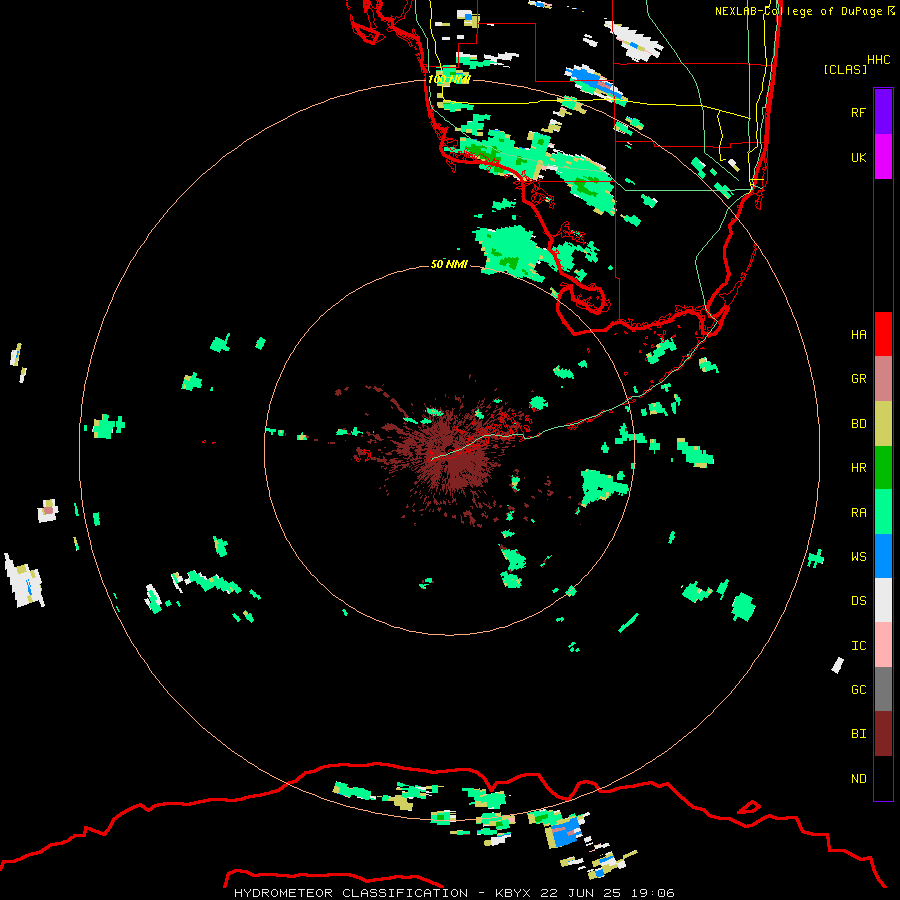The height and width of the screenshot is (900, 900).
Task: Click the ND black legend swatch
Action: point(883,778)
